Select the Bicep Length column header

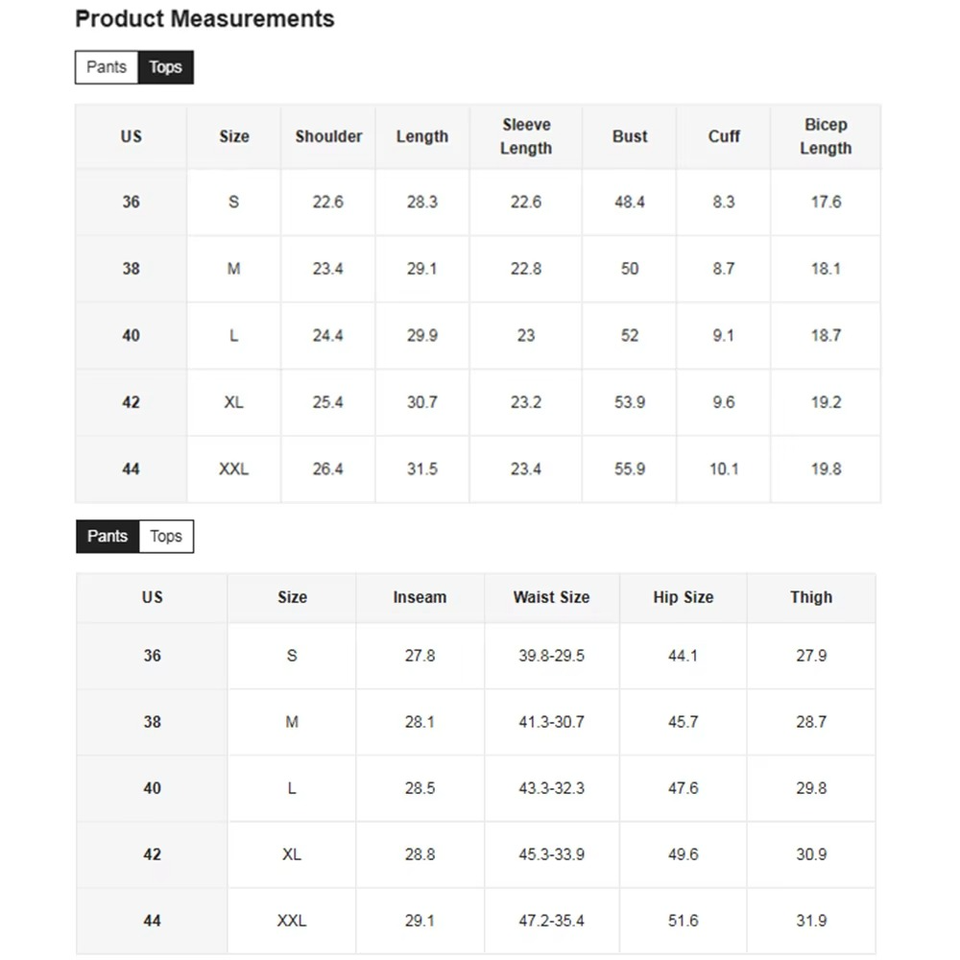coord(826,136)
